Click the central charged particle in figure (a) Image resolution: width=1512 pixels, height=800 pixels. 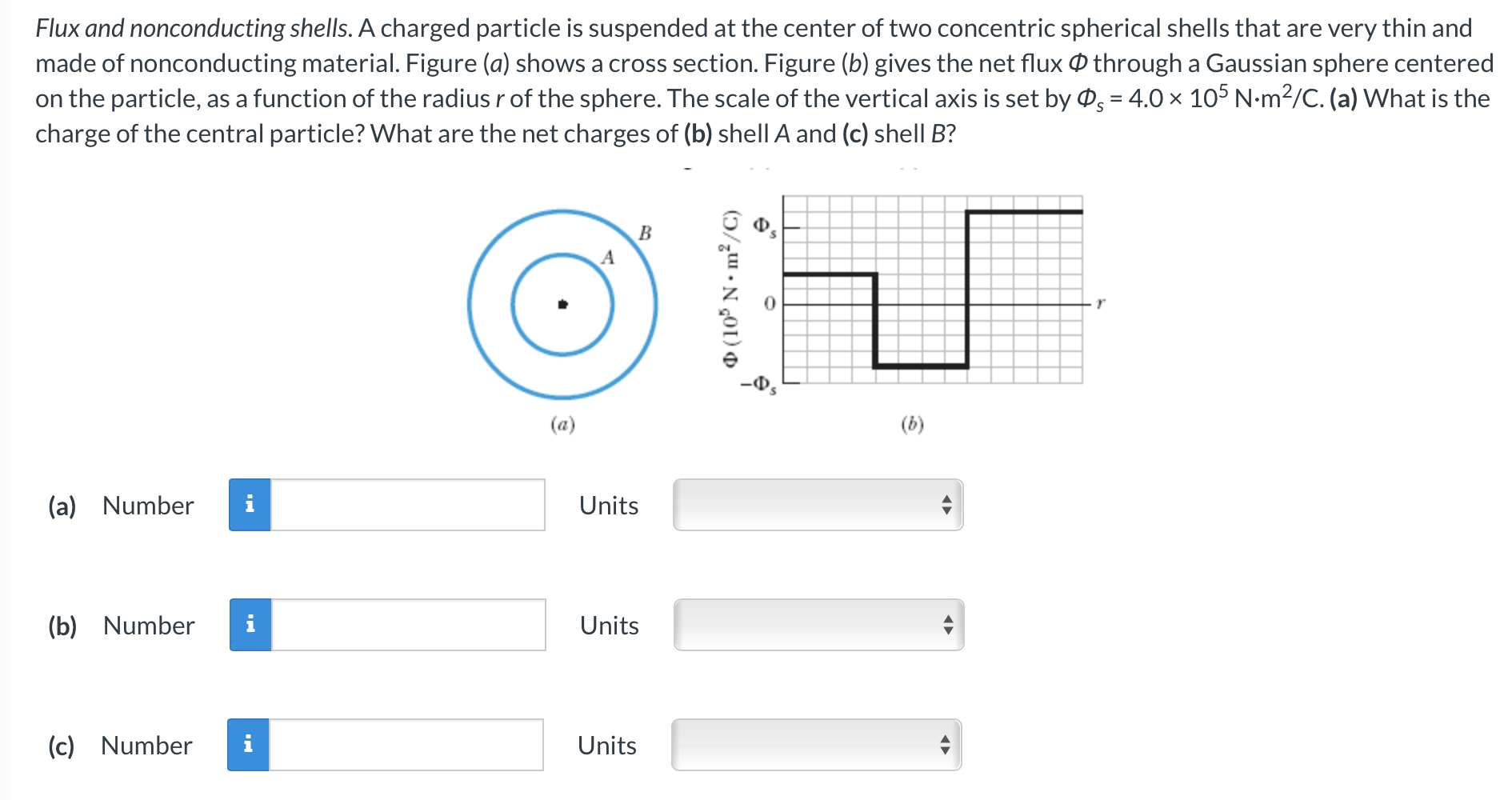[x=561, y=303]
